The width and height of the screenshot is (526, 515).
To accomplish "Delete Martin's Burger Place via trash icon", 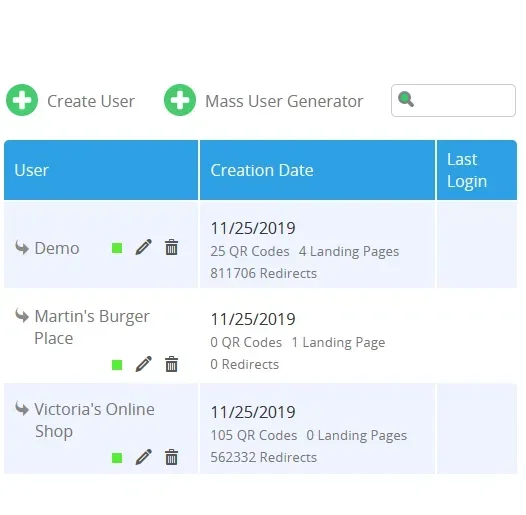I will [x=171, y=364].
